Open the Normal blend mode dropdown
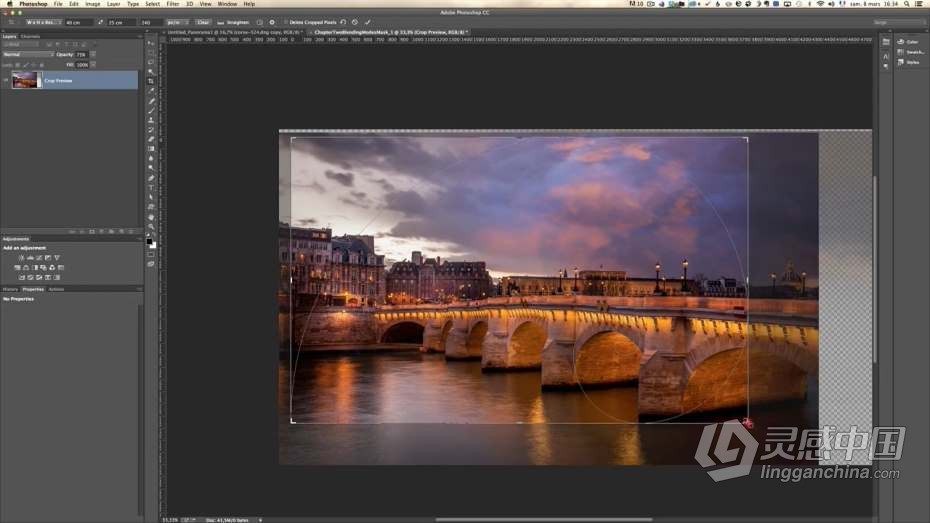This screenshot has width=930, height=523. click(28, 54)
